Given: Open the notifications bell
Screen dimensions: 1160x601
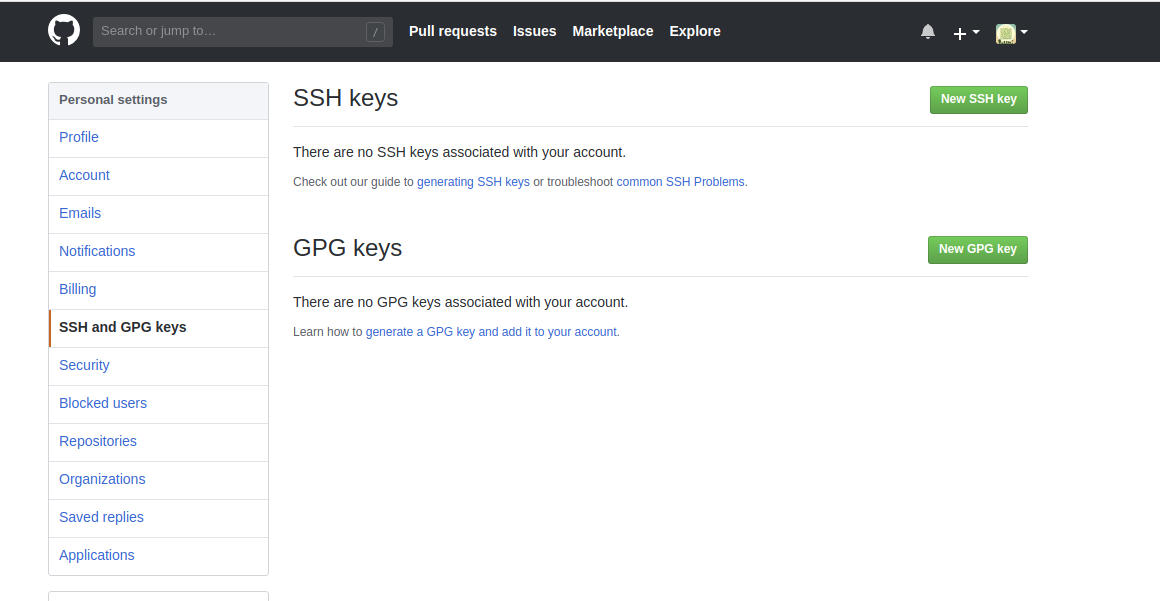Looking at the screenshot, I should pyautogui.click(x=928, y=32).
